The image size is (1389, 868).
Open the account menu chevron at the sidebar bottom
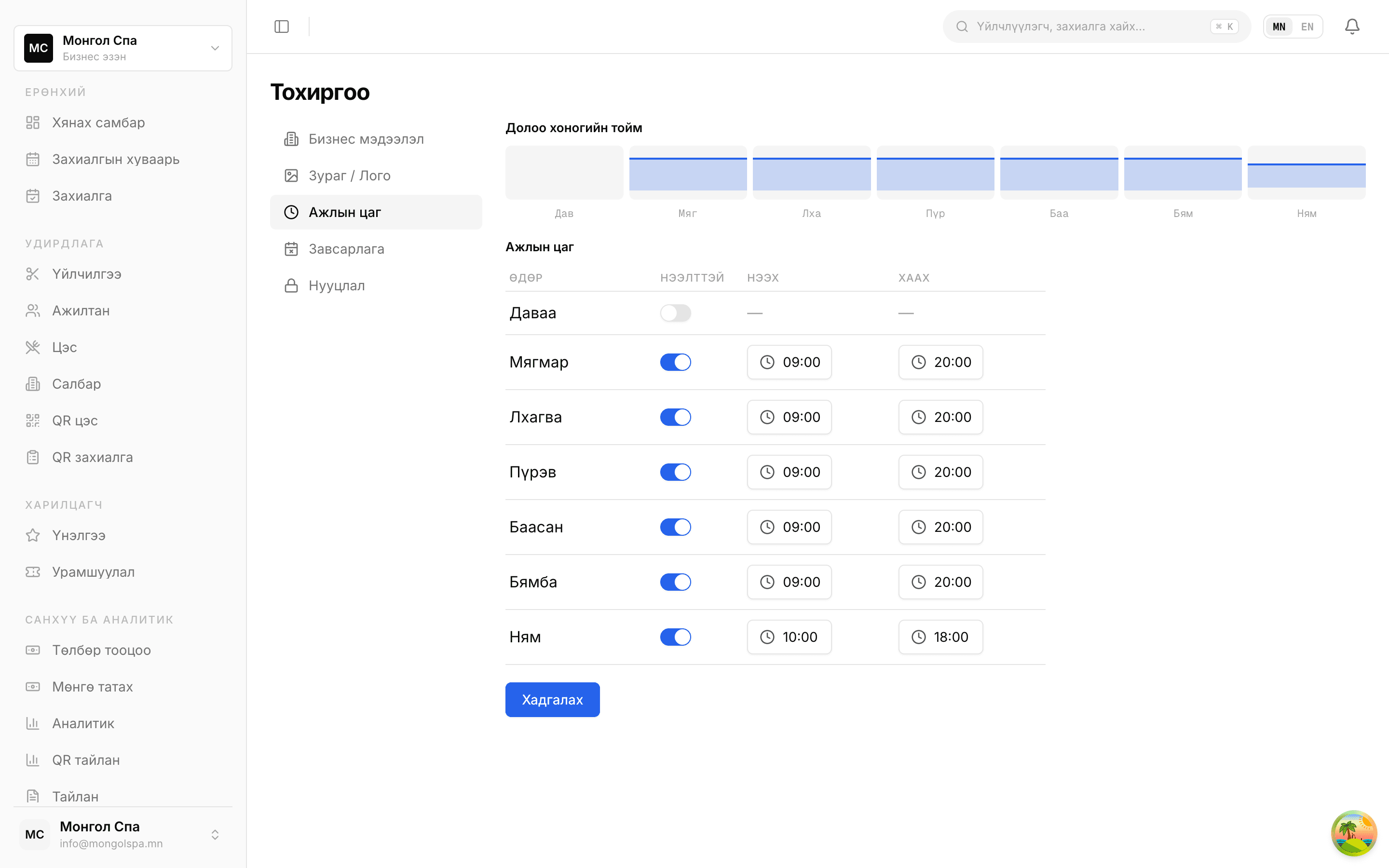(215, 835)
